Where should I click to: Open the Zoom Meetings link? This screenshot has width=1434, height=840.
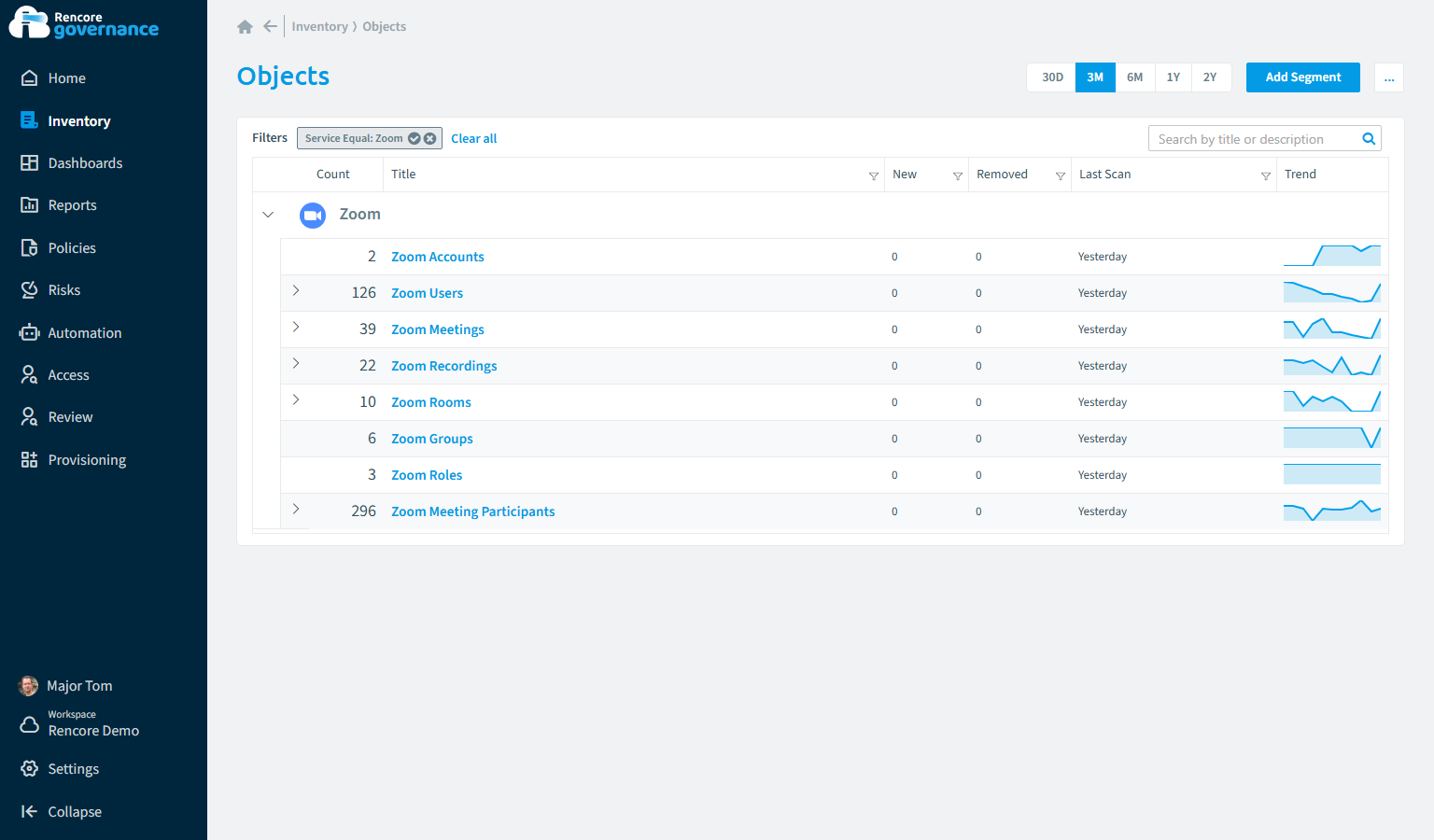pyautogui.click(x=438, y=329)
